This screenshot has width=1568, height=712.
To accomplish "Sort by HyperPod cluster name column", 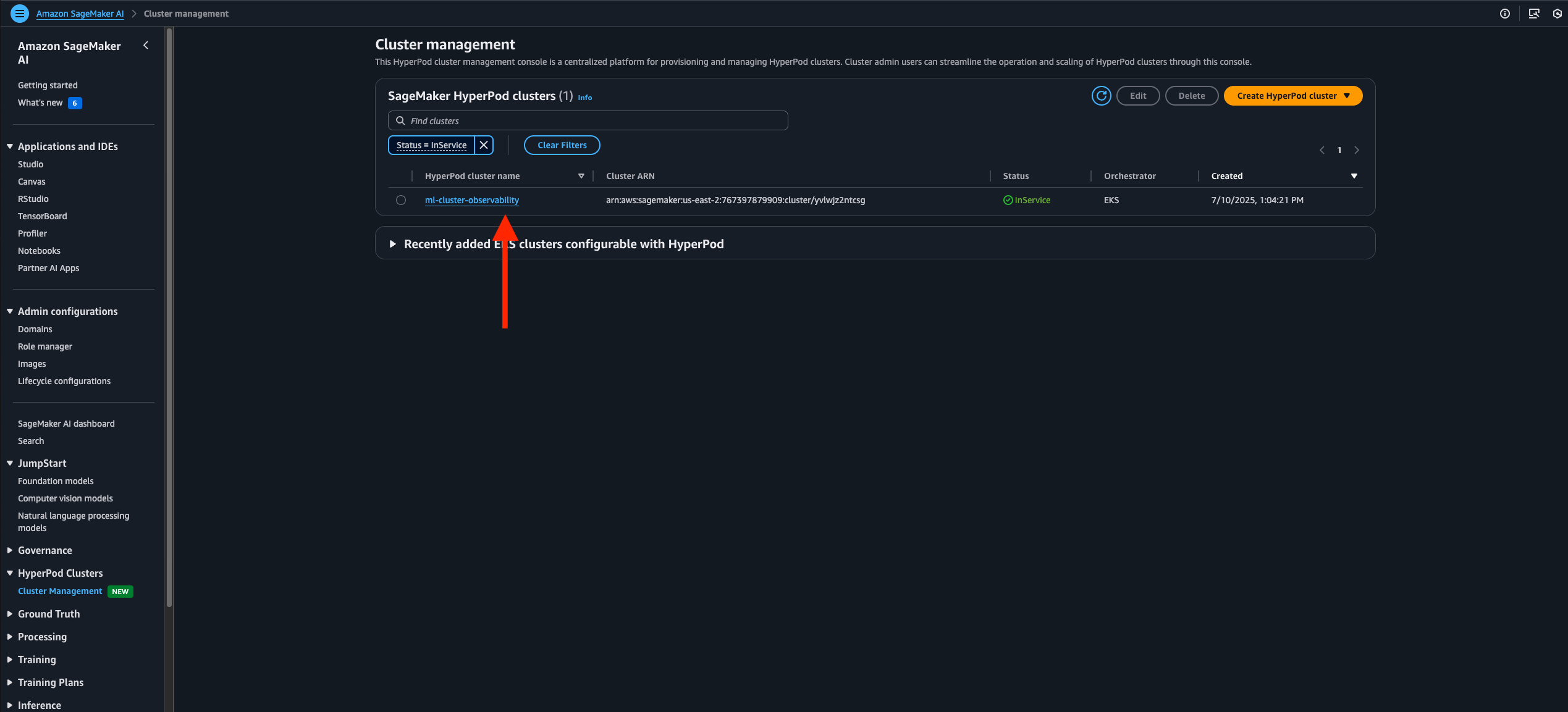I will (581, 176).
